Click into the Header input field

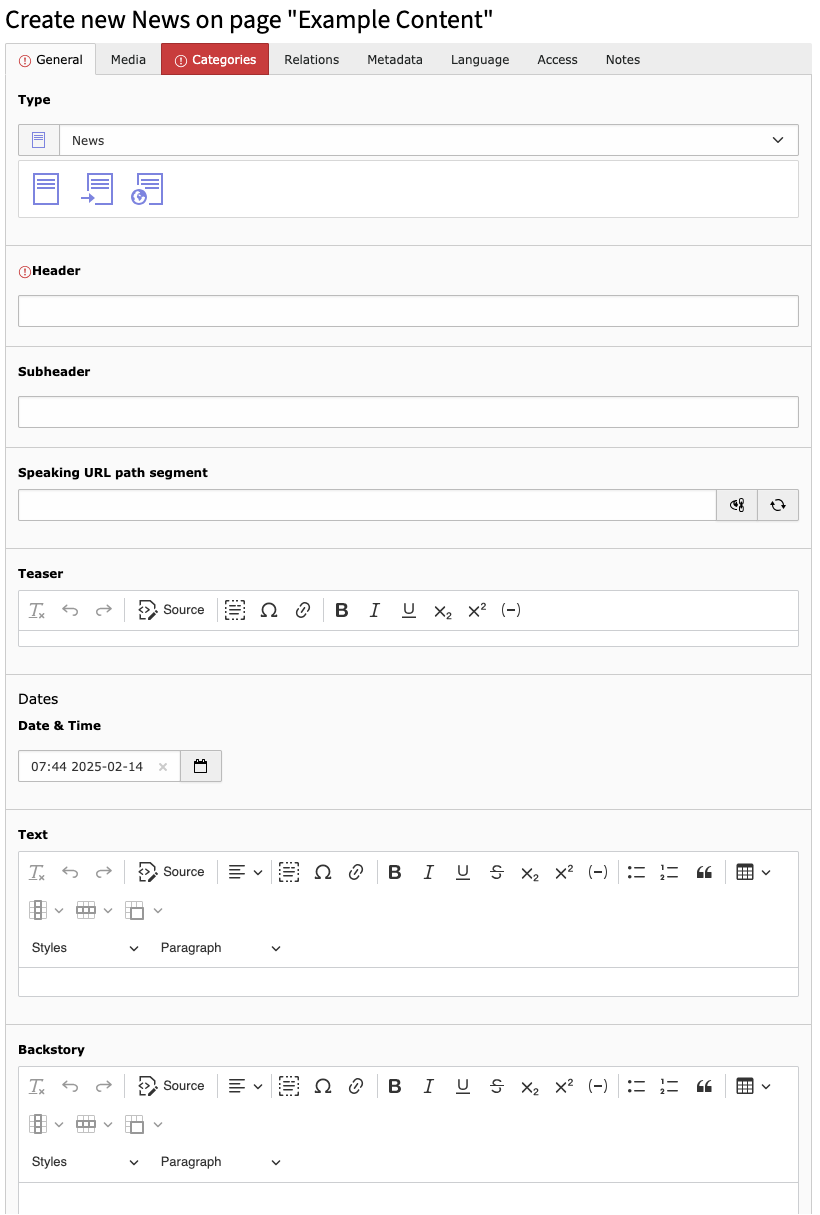(x=408, y=311)
